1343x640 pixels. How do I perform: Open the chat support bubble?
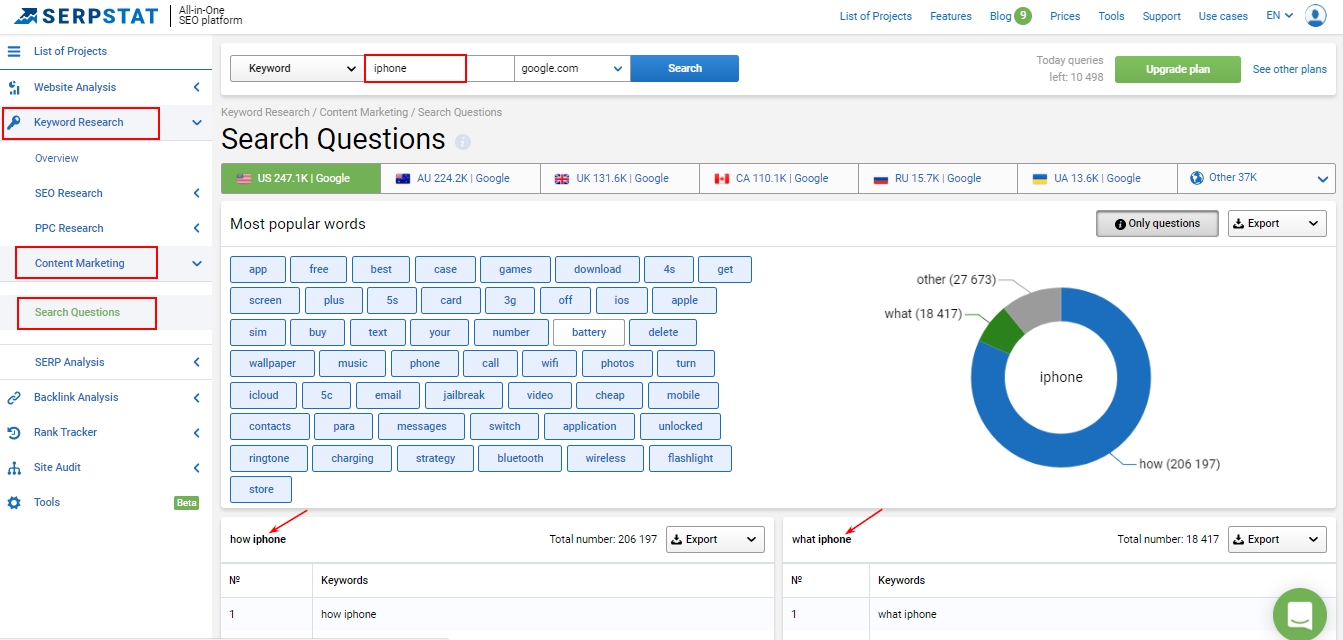click(x=1299, y=614)
